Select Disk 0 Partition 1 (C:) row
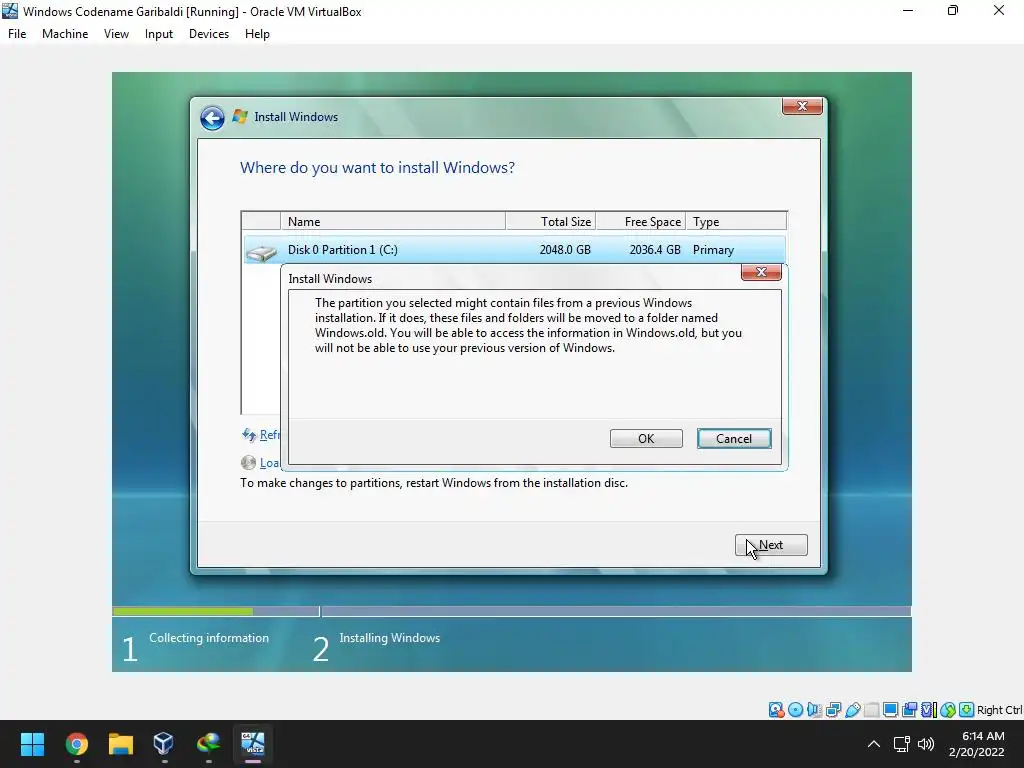The image size is (1024, 768). point(514,250)
